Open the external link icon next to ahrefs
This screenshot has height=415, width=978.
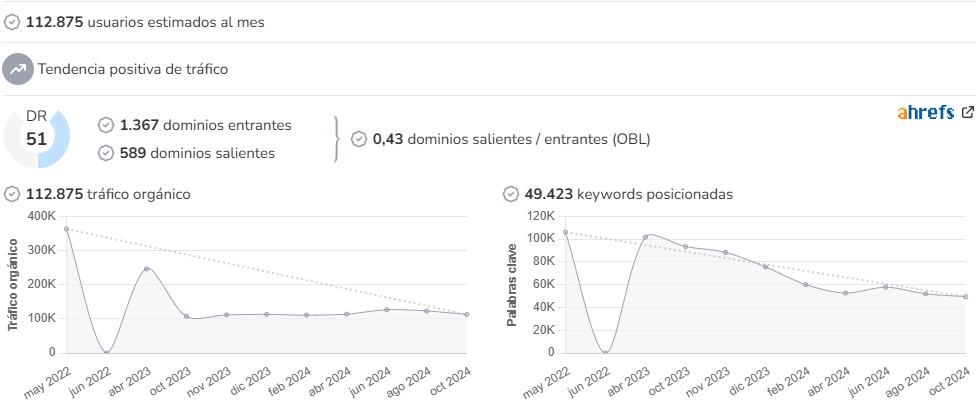coord(967,112)
